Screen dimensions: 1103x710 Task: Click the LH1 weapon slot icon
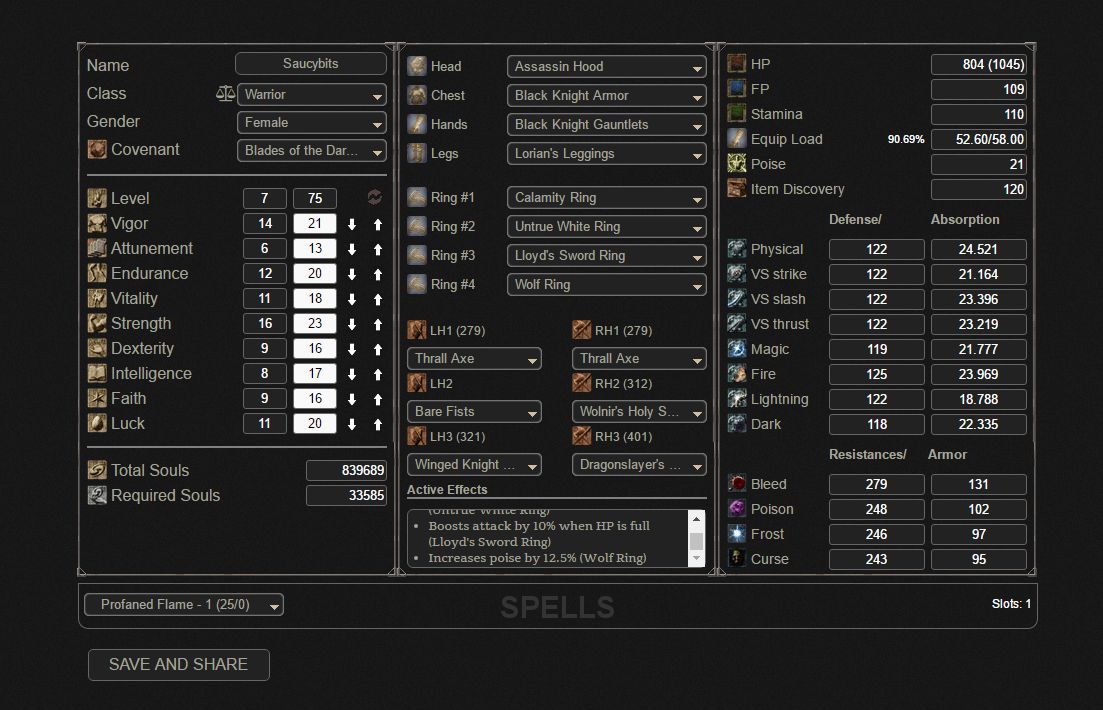pyautogui.click(x=417, y=329)
